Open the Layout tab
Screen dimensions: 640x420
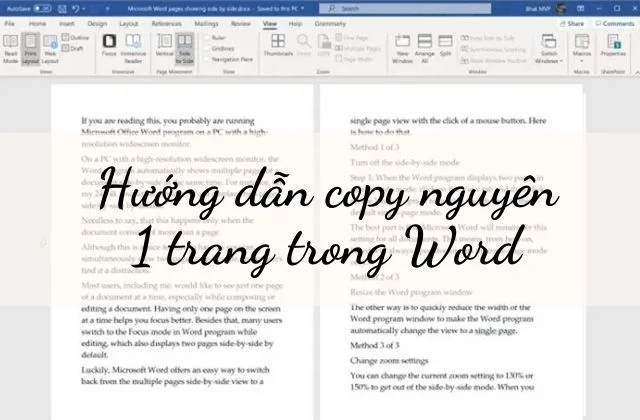click(x=129, y=24)
